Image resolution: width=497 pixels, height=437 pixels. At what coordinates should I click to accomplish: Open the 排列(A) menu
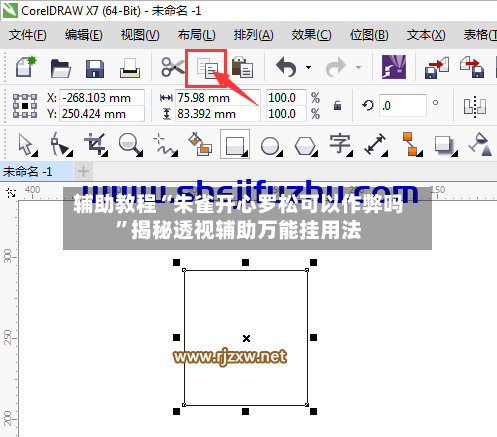click(253, 35)
